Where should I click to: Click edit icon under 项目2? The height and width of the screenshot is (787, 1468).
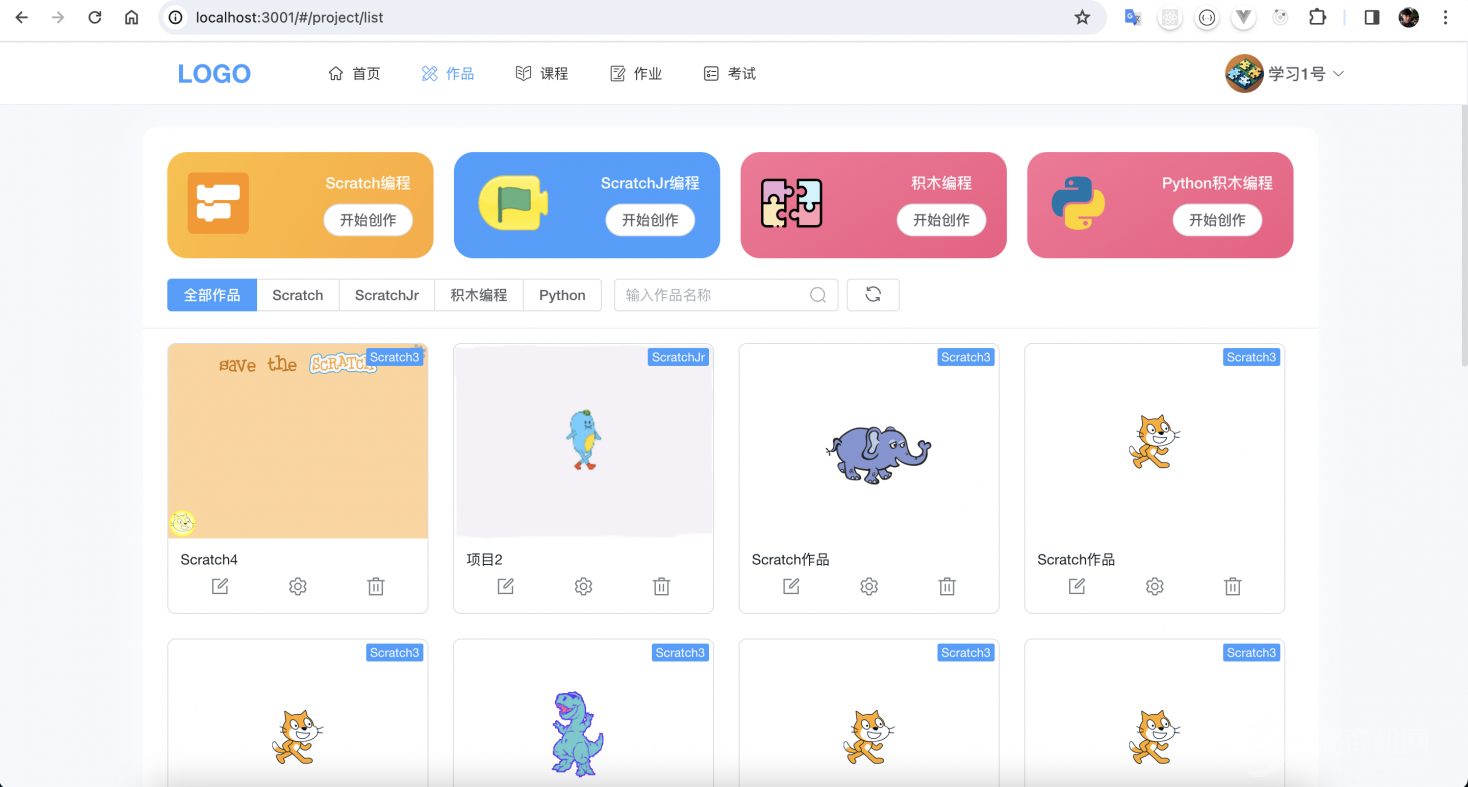pos(506,587)
